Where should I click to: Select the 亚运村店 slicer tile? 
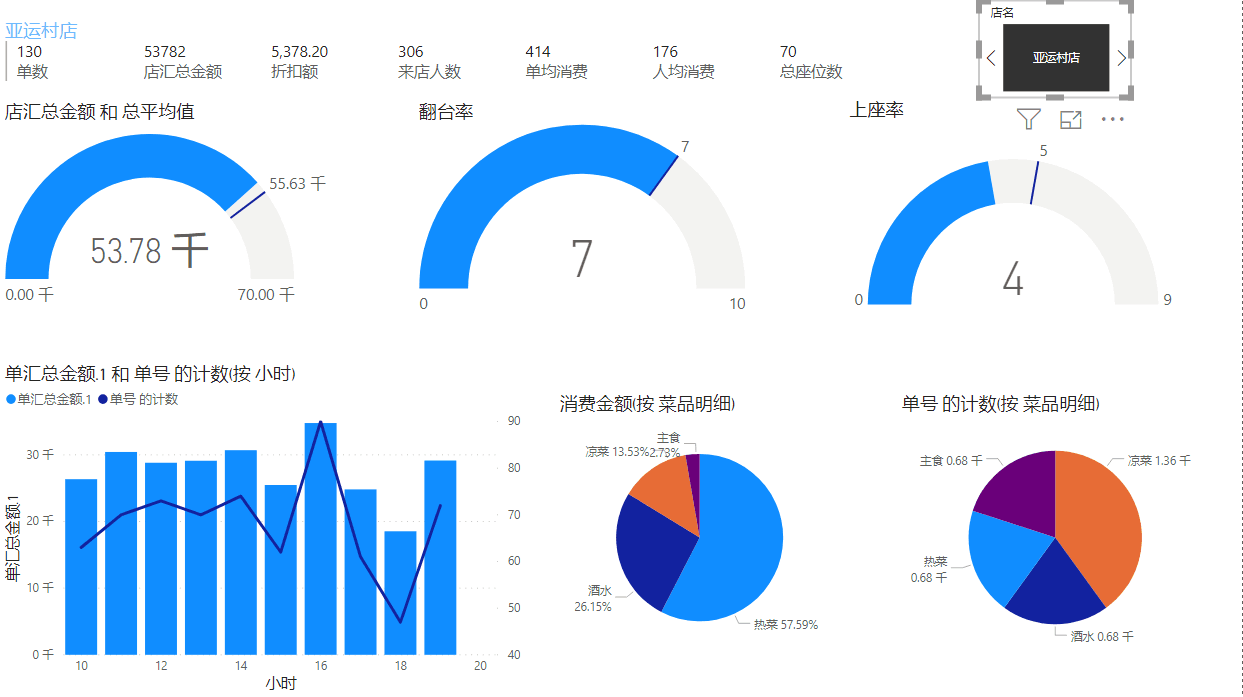click(x=1056, y=58)
